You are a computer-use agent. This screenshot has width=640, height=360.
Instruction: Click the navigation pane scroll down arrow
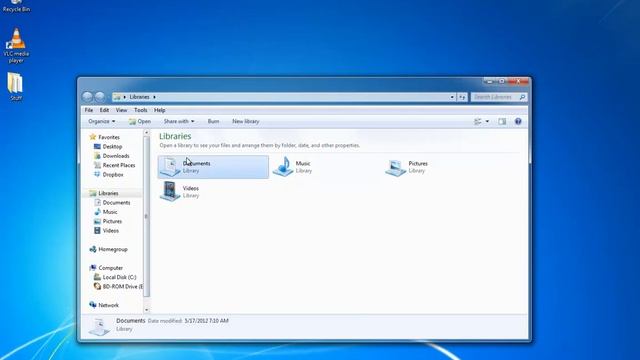point(147,310)
